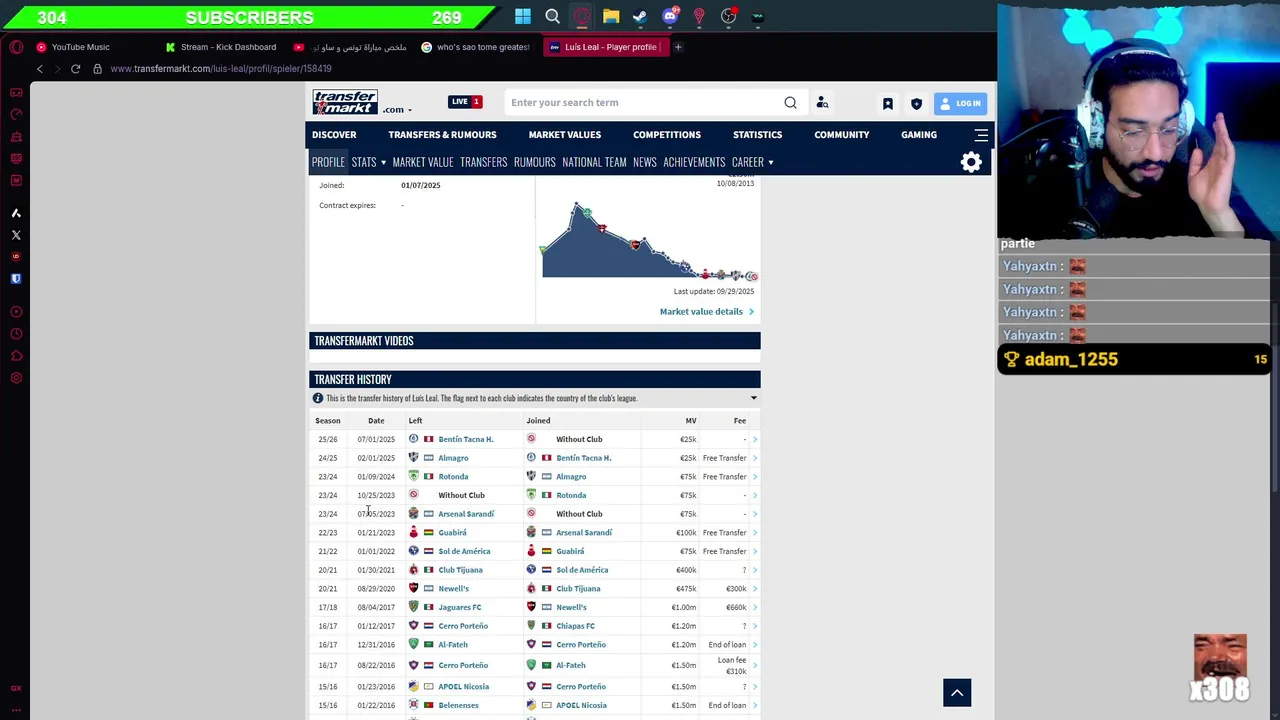Image resolution: width=1280 pixels, height=720 pixels.
Task: Go back to the previous page
Action: (39, 69)
